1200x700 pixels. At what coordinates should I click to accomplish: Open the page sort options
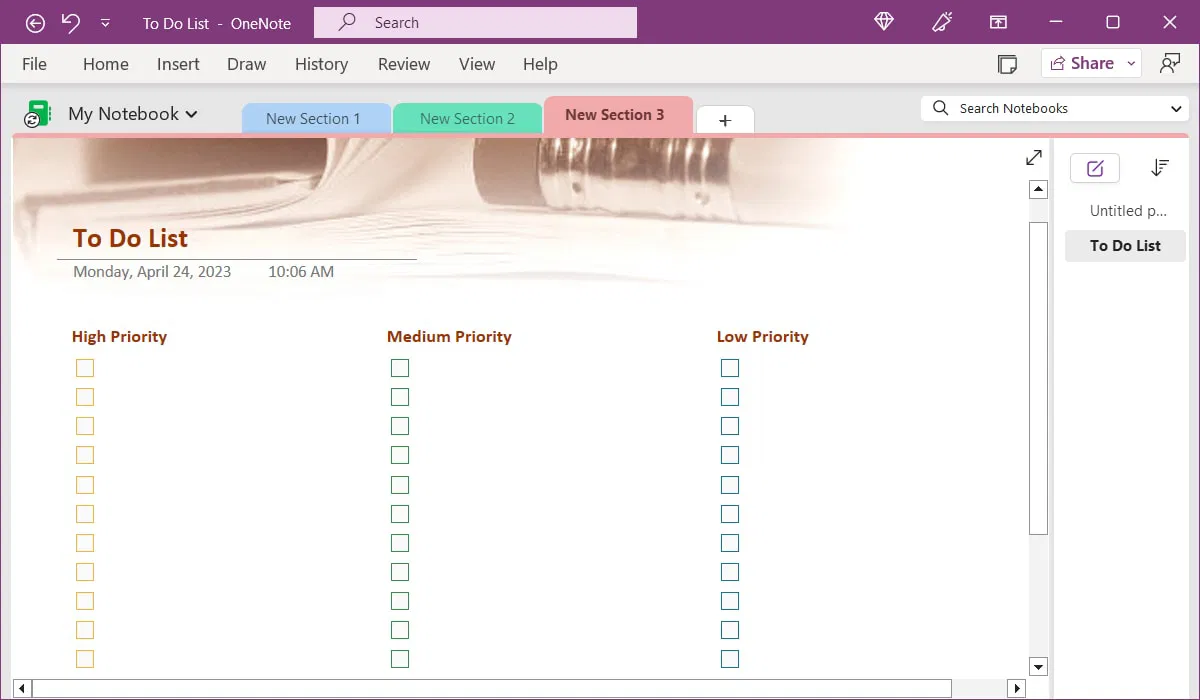click(x=1159, y=167)
